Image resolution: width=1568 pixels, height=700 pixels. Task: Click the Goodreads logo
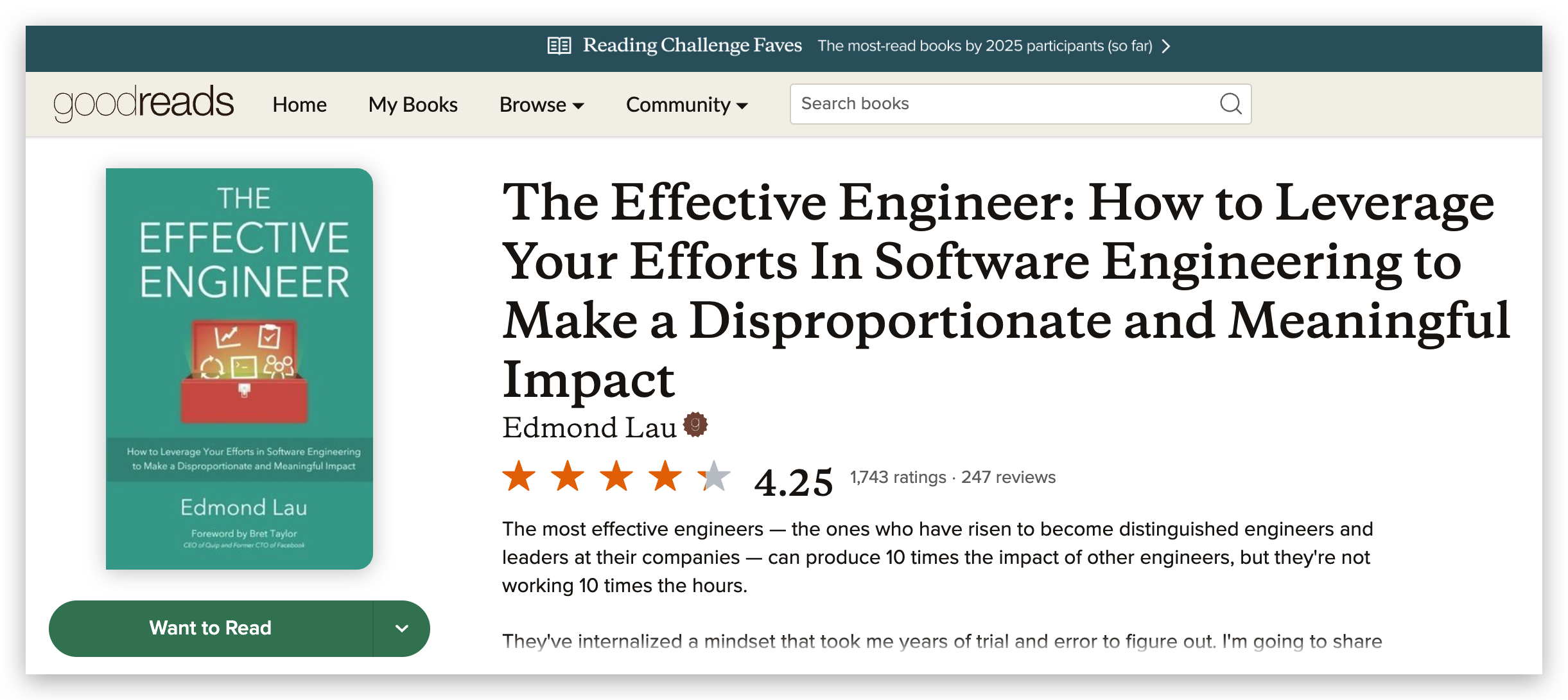pos(144,103)
